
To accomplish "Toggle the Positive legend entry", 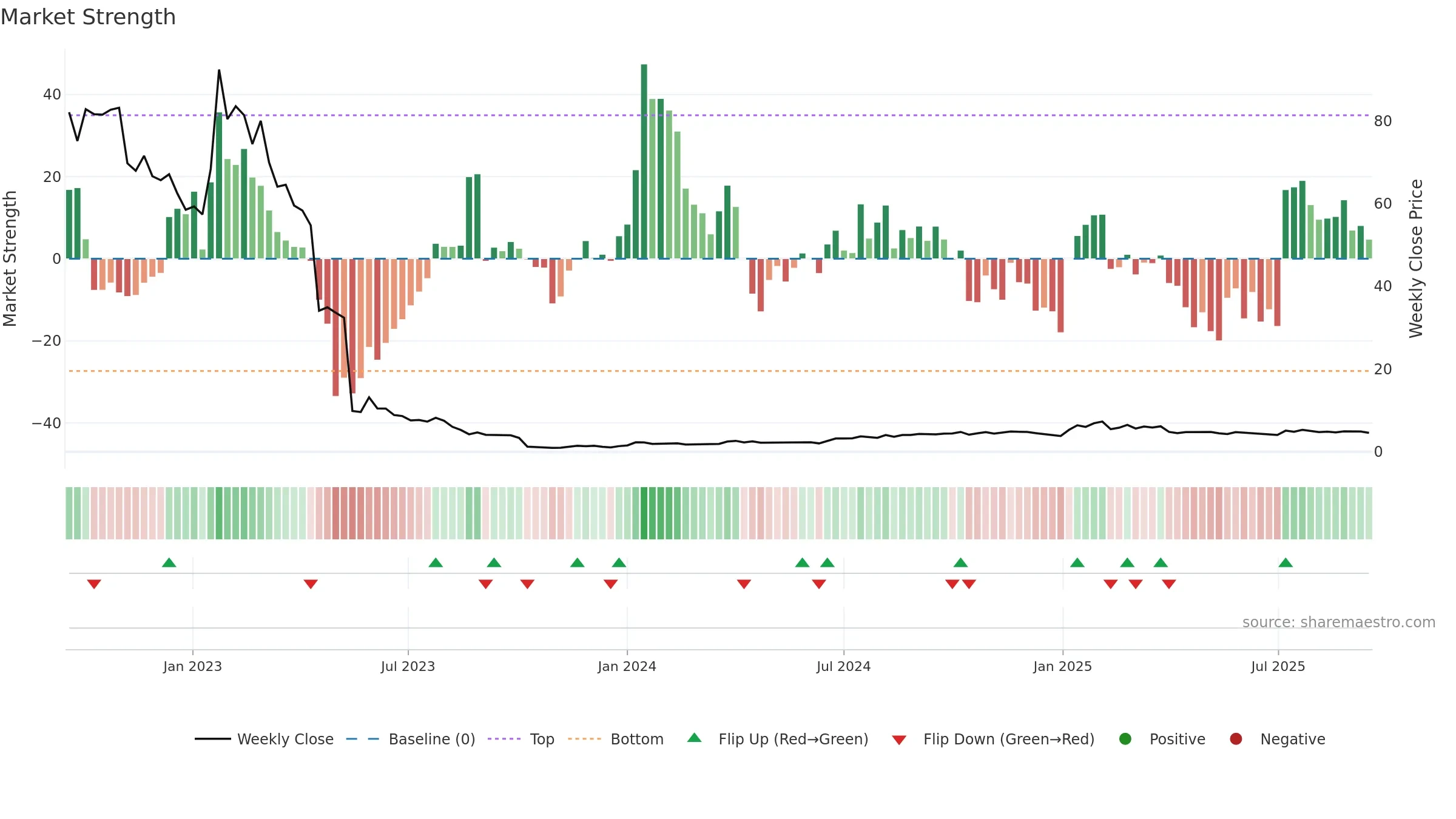I will [x=1162, y=739].
